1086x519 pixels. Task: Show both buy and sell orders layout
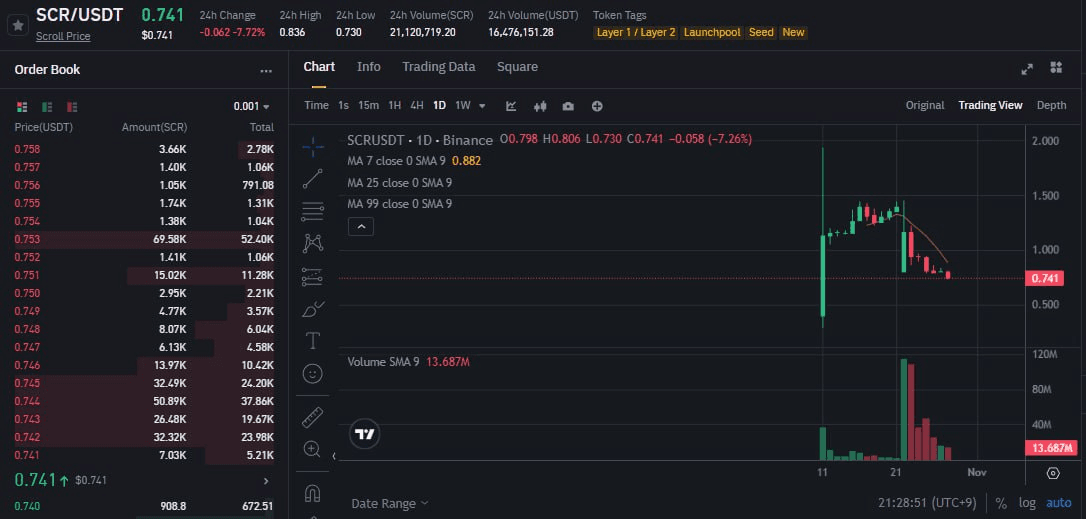pyautogui.click(x=22, y=107)
